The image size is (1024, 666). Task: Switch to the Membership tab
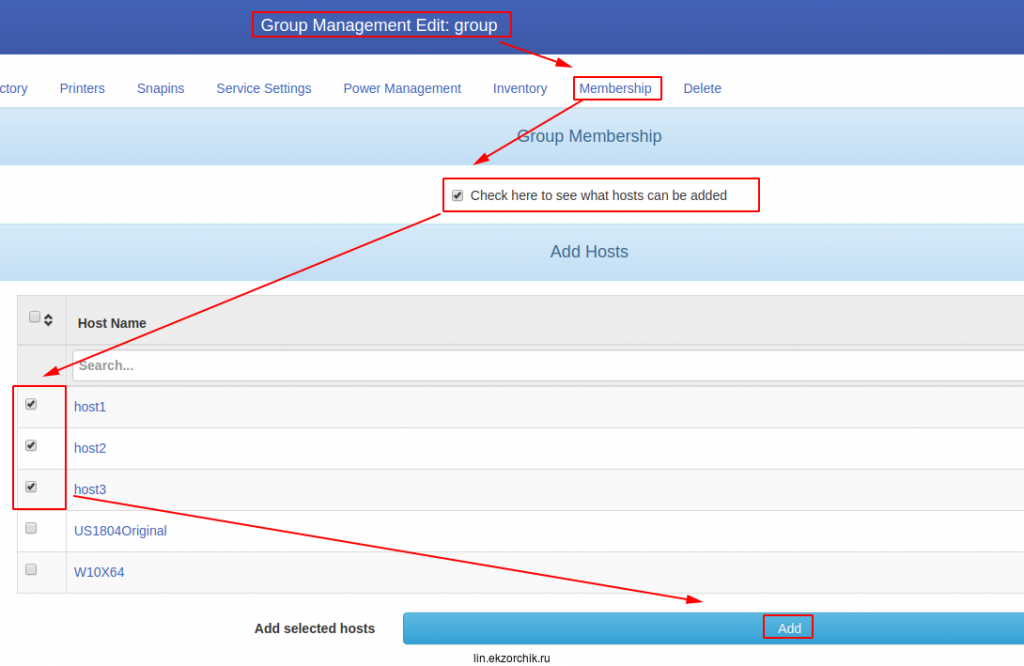615,88
